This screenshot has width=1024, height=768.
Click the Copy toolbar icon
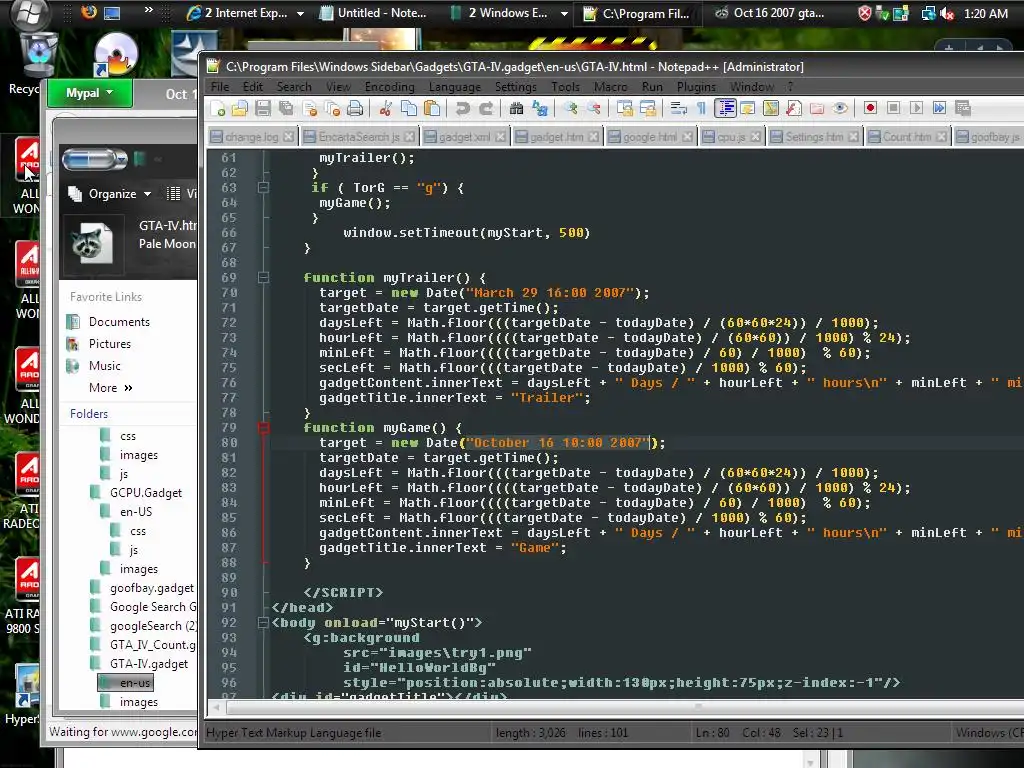(x=409, y=108)
